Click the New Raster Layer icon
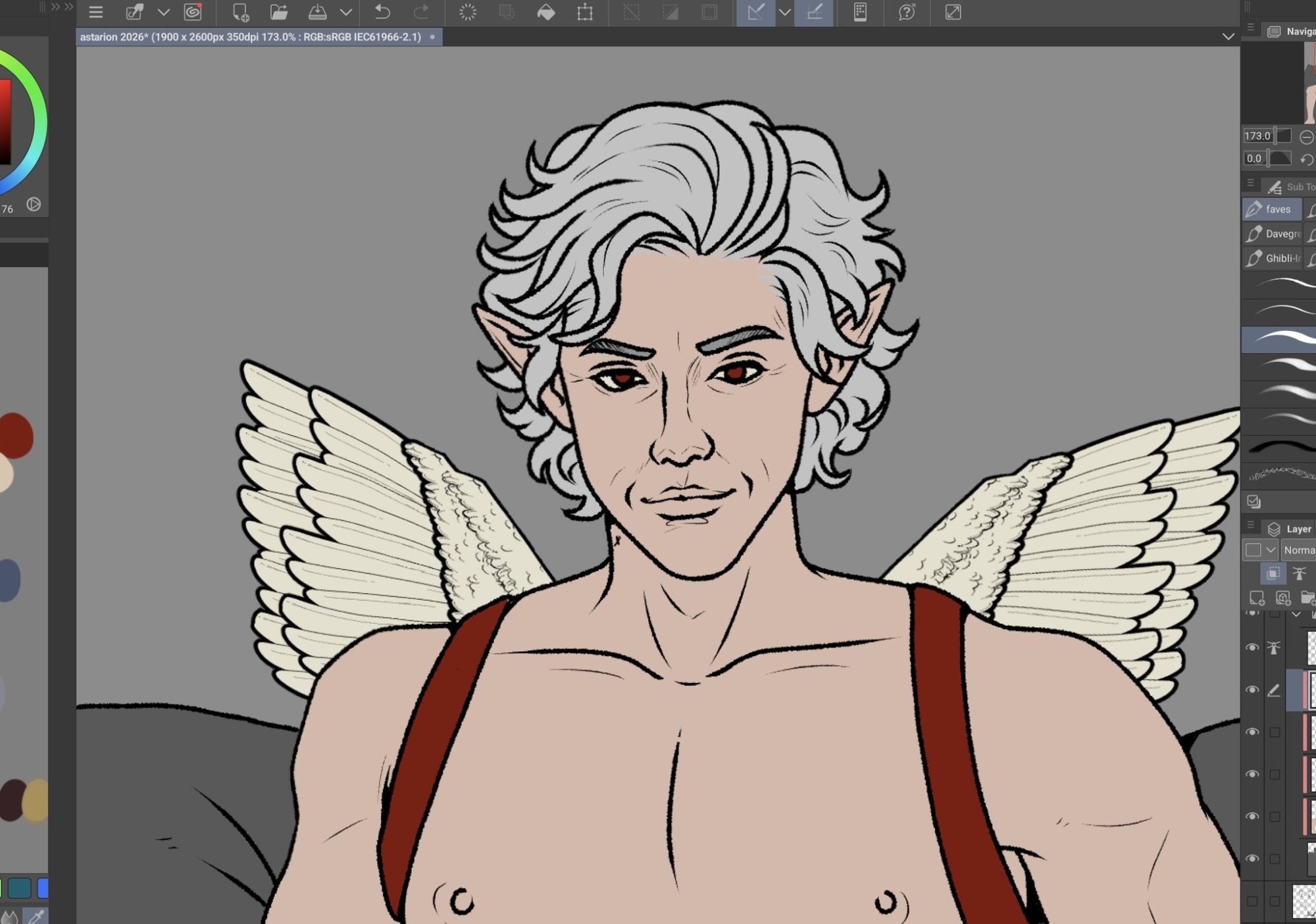Image resolution: width=1316 pixels, height=924 pixels. click(x=1257, y=598)
